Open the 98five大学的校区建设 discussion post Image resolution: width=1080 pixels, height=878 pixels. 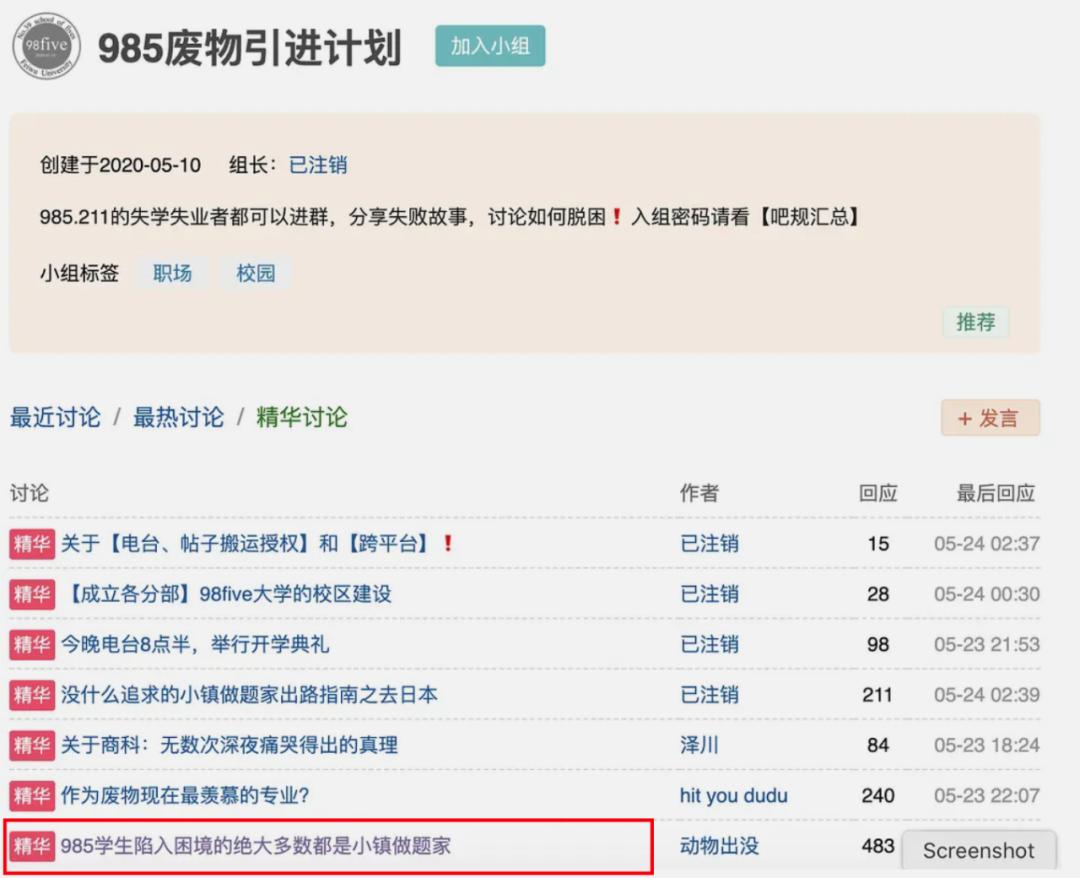(226, 594)
